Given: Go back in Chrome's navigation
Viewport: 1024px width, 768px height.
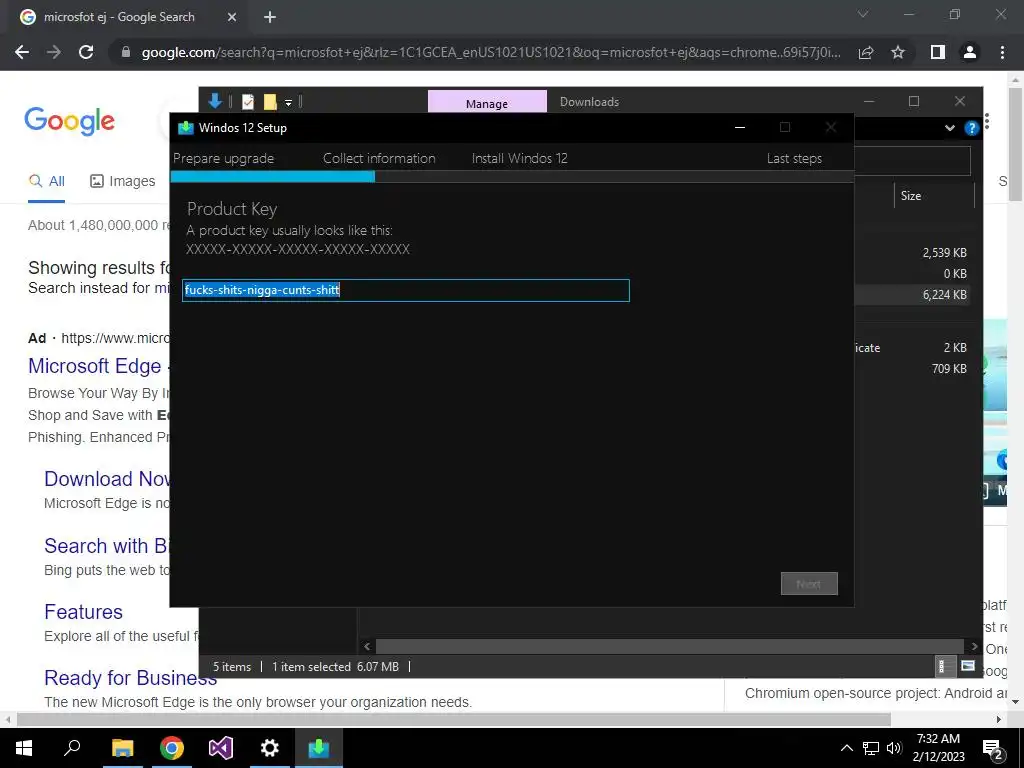Looking at the screenshot, I should (x=22, y=52).
